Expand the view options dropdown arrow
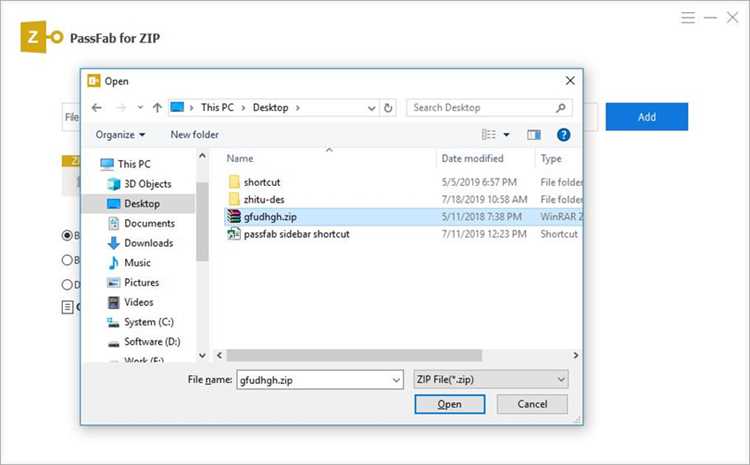This screenshot has width=750, height=465. click(x=507, y=135)
